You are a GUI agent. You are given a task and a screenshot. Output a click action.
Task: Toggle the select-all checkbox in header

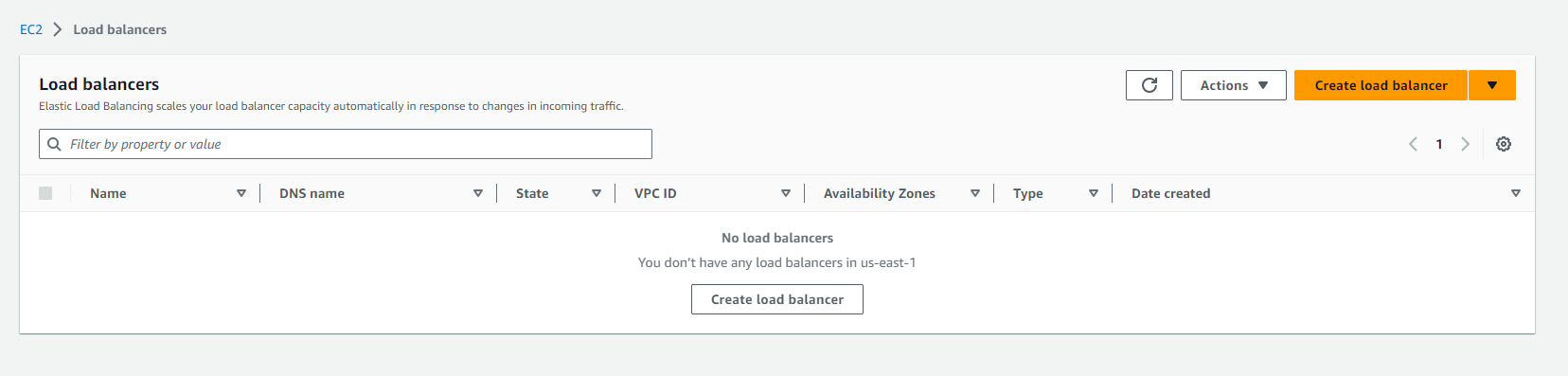point(45,193)
